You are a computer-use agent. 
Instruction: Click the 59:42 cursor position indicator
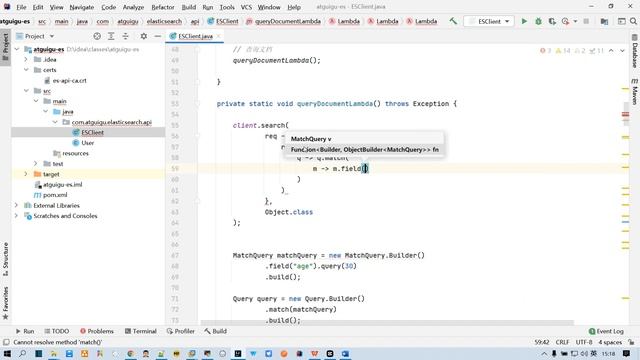(542, 342)
